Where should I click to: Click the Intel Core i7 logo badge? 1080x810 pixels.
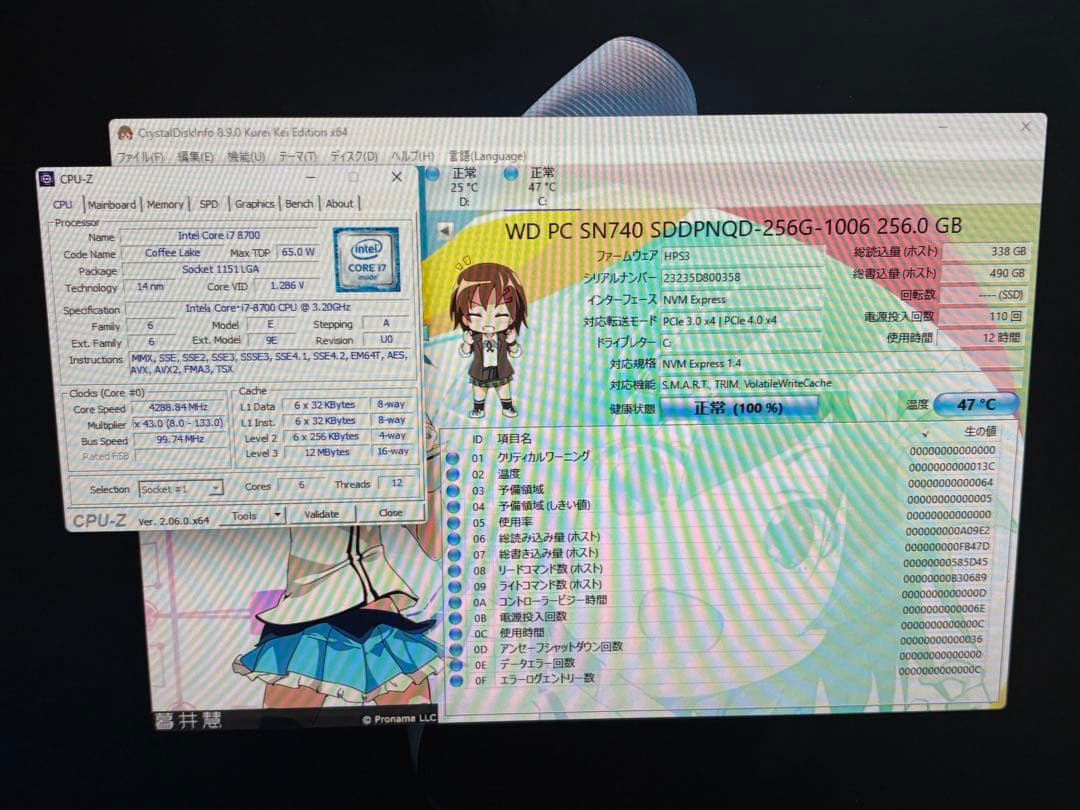coord(366,258)
